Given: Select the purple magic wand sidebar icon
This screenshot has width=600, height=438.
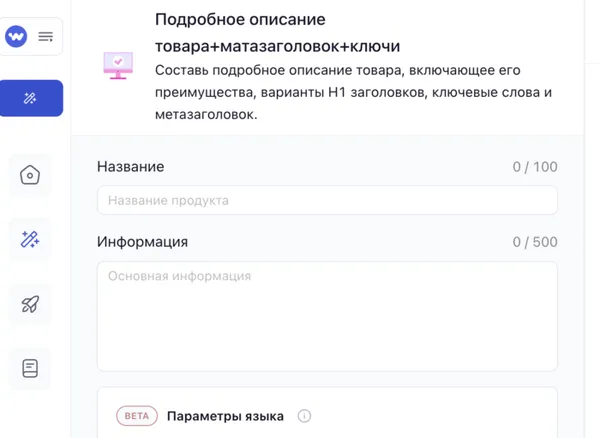Looking at the screenshot, I should [x=30, y=239].
